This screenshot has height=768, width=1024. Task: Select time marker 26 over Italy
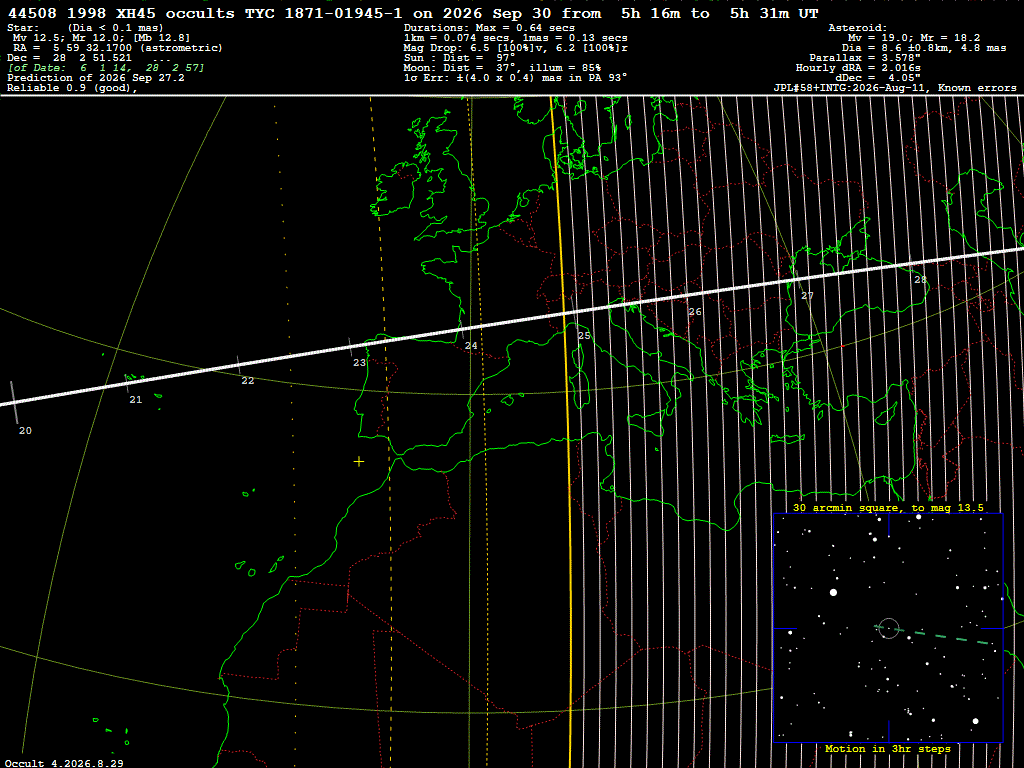click(x=695, y=312)
